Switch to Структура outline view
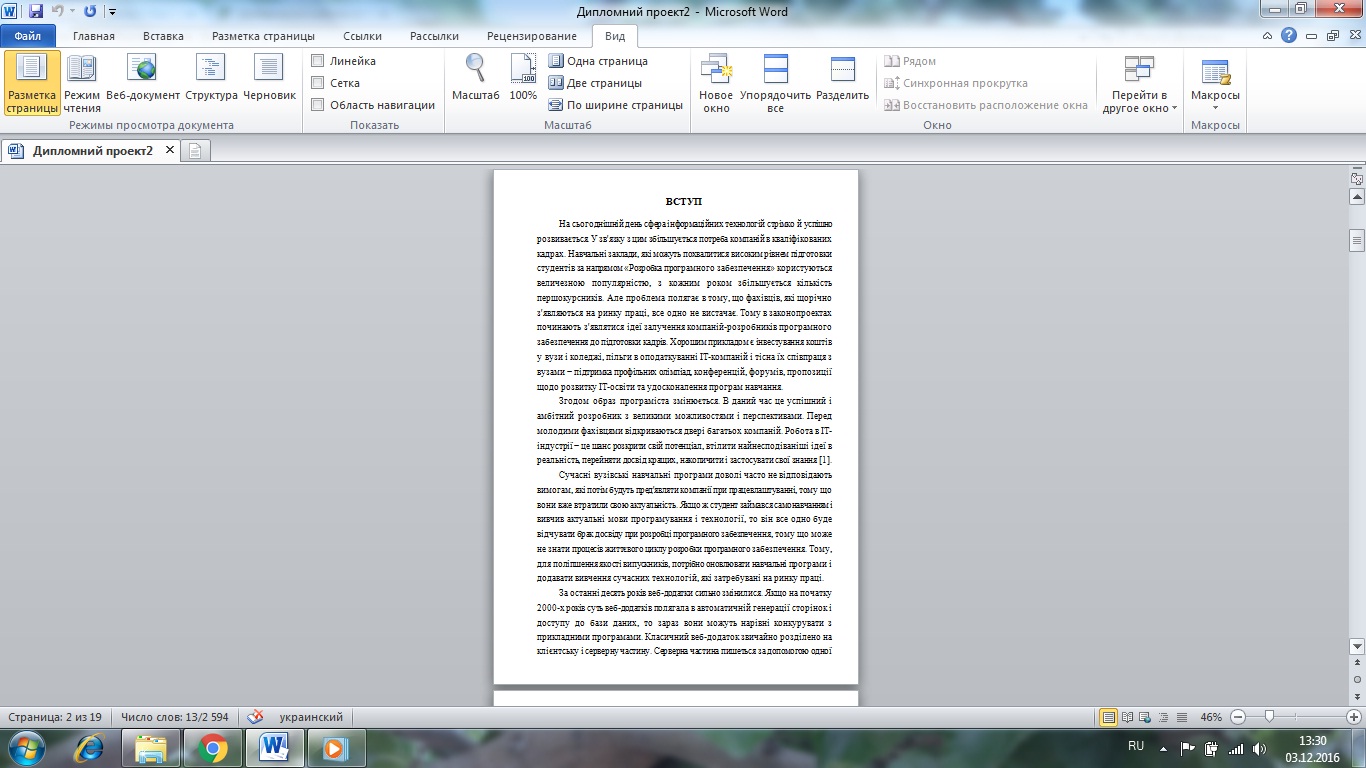This screenshot has width=1366, height=768. pyautogui.click(x=211, y=83)
